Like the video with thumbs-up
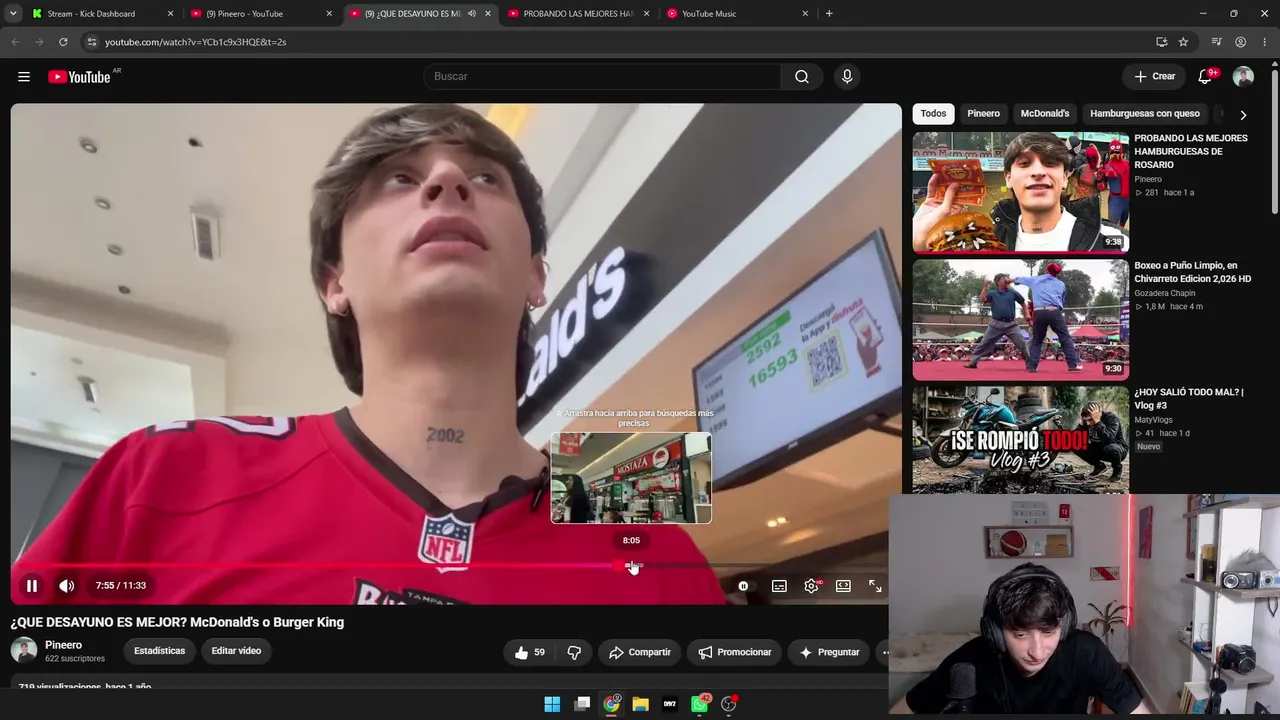This screenshot has height=720, width=1280. [530, 652]
